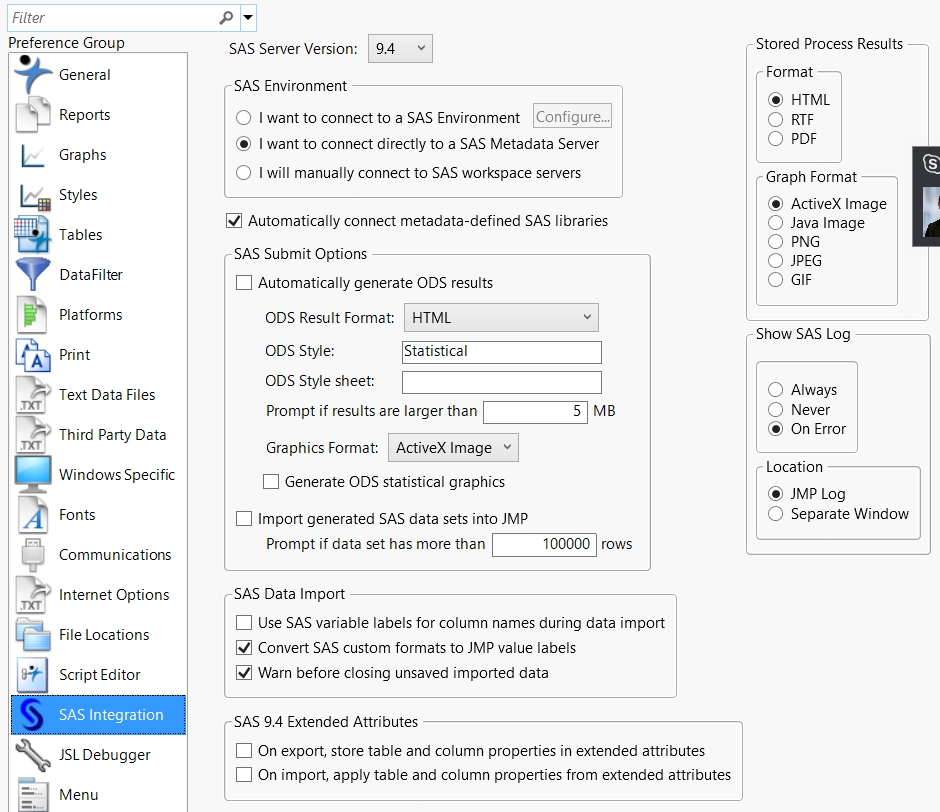This screenshot has width=940, height=812.
Task: Select the Graphs preference group icon
Action: (x=33, y=155)
